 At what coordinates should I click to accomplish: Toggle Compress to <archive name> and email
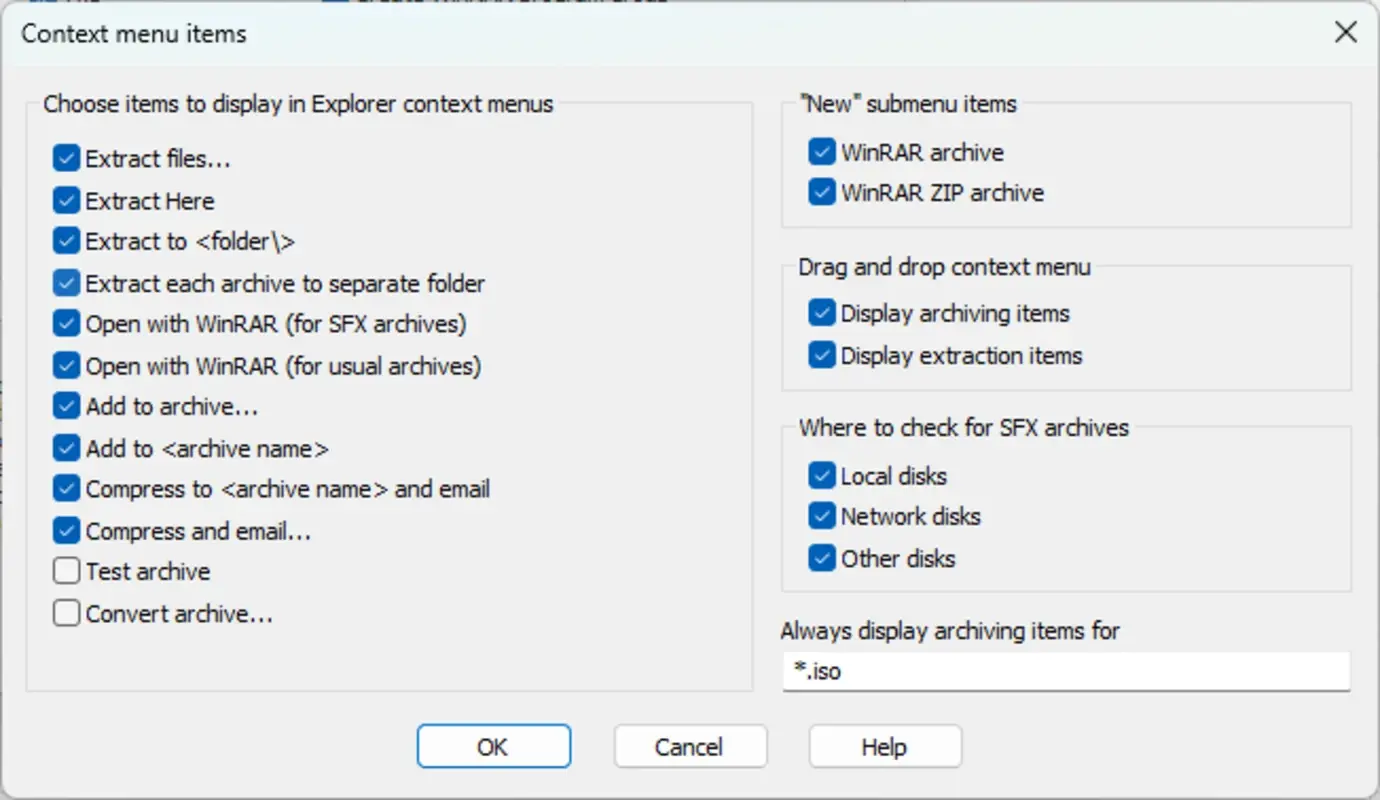tap(65, 489)
